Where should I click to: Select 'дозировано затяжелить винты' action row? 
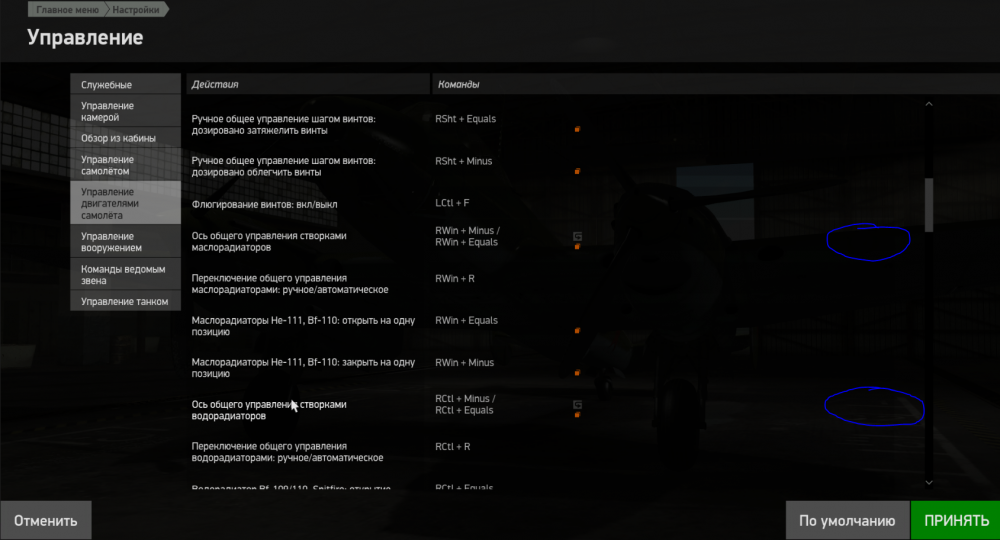[x=283, y=124]
